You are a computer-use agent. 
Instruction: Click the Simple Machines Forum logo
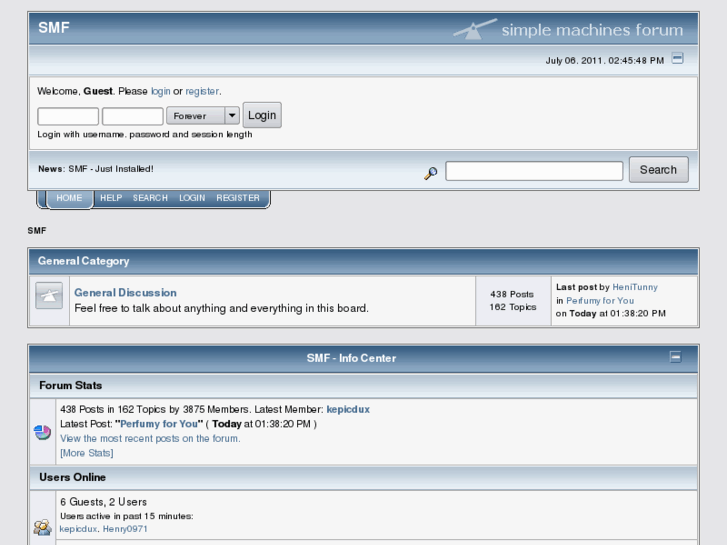[568, 29]
